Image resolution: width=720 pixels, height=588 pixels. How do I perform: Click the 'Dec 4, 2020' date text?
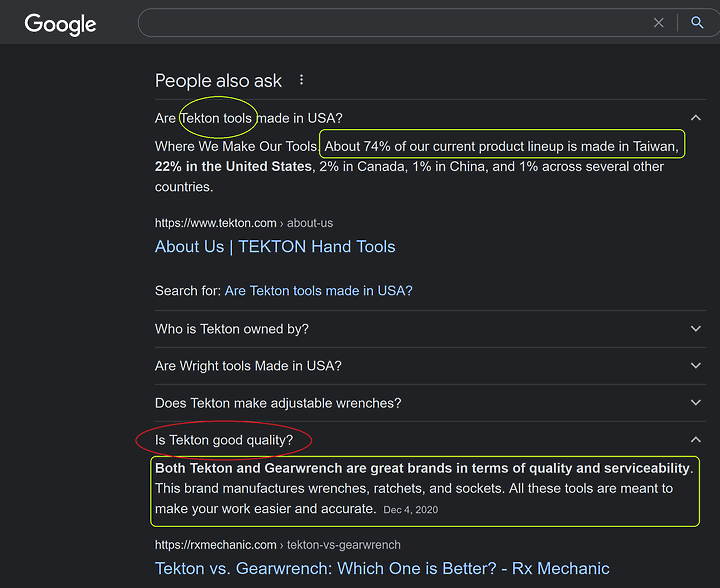(x=411, y=510)
